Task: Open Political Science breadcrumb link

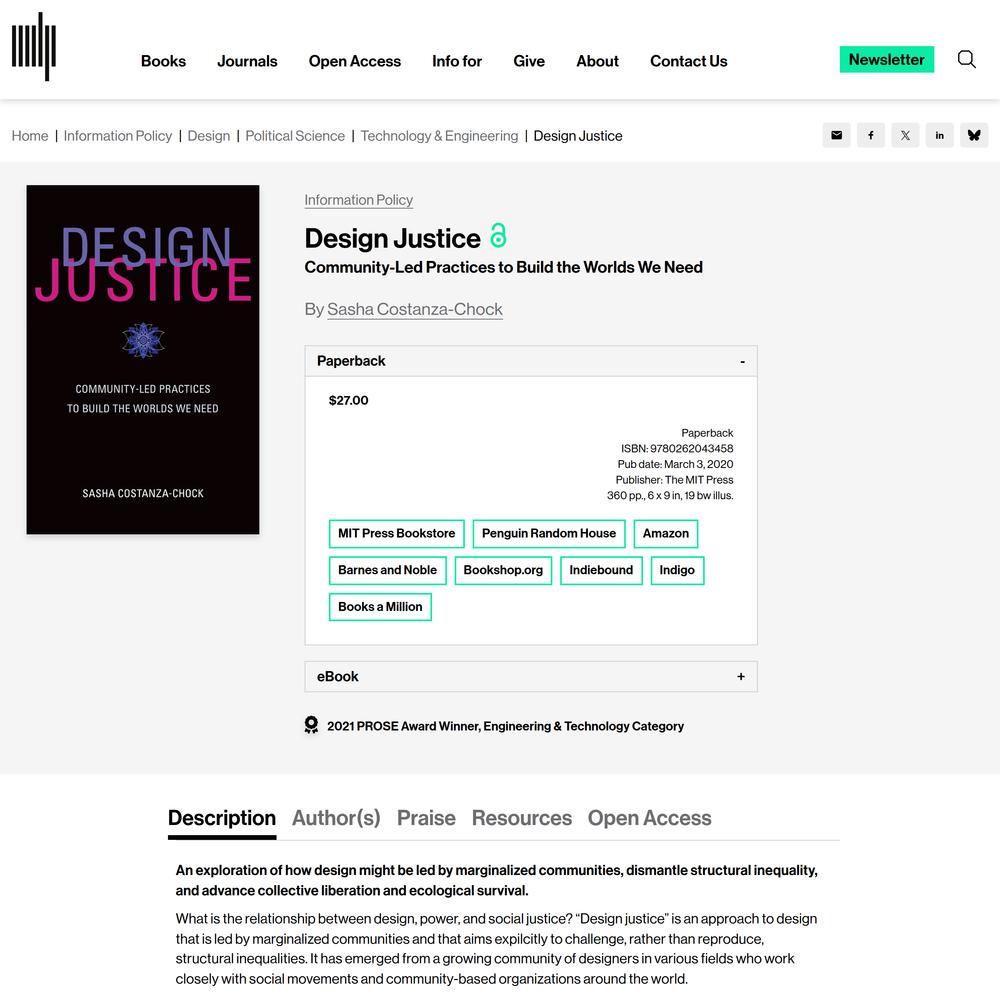Action: pyautogui.click(x=295, y=136)
